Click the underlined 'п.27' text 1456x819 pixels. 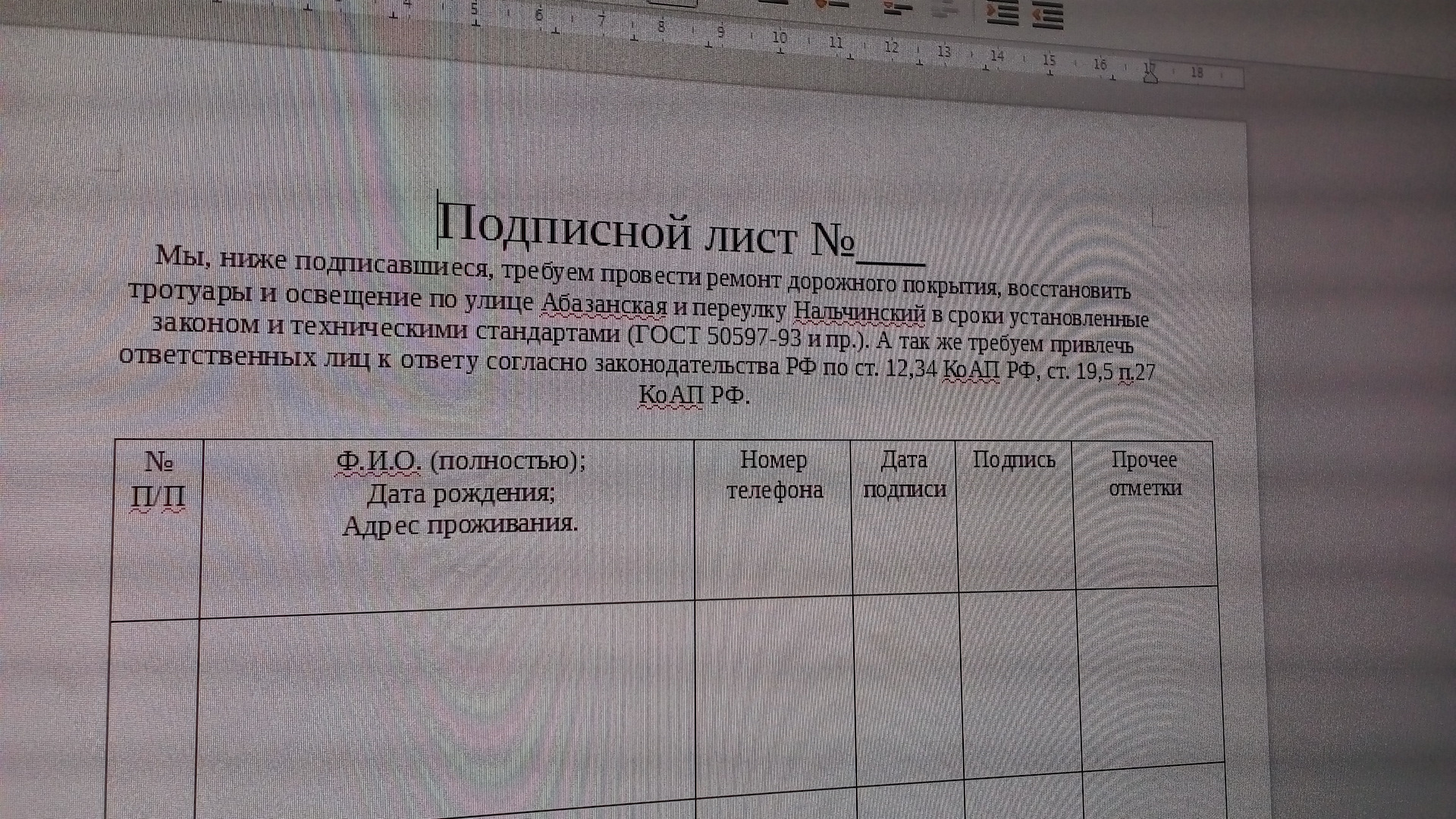(x=1137, y=372)
